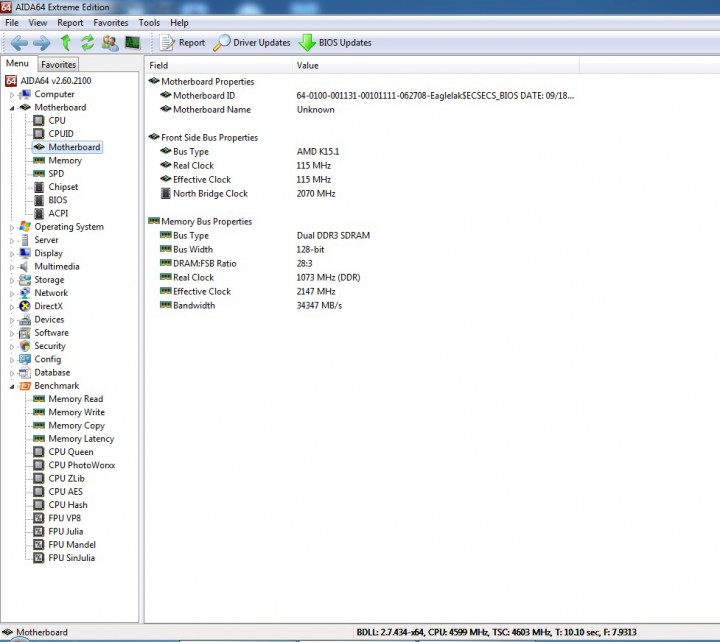Switch to the Favorites tab
The height and width of the screenshot is (642, 720).
(x=58, y=64)
